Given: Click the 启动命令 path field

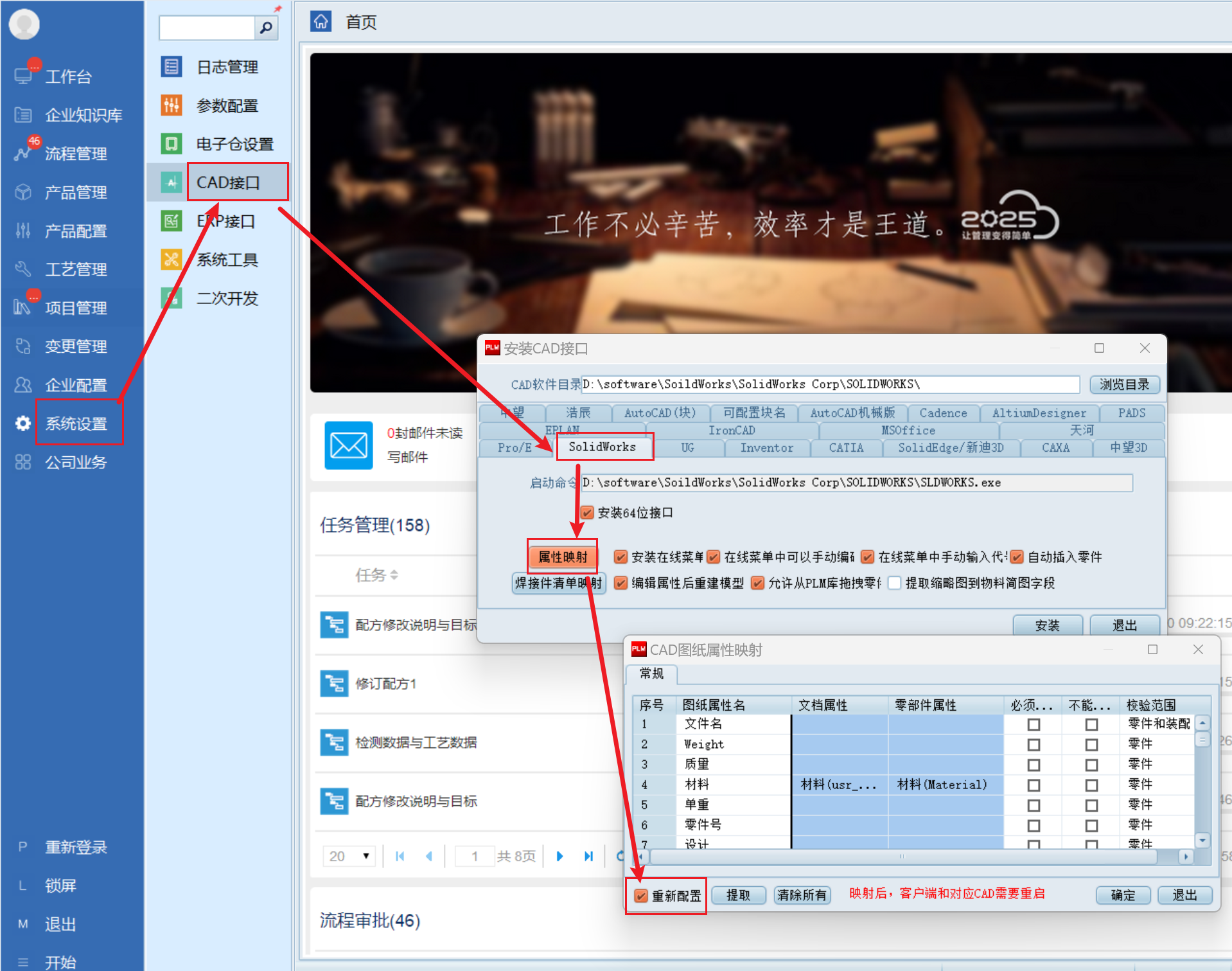Looking at the screenshot, I should coord(856,483).
